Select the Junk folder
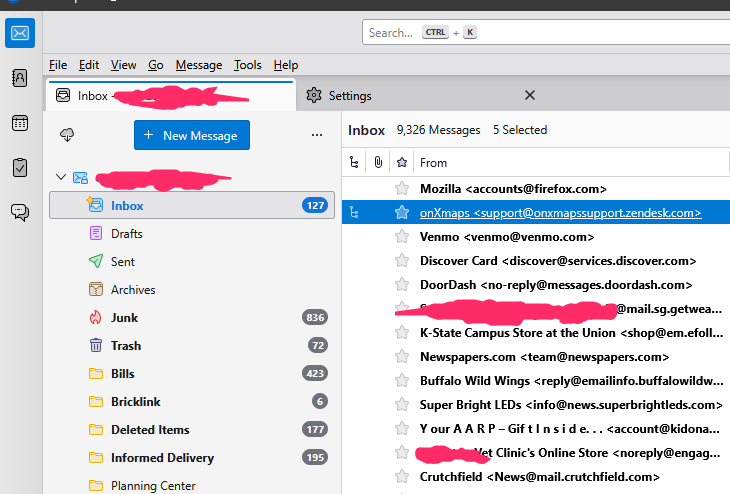730x494 pixels. tap(192, 318)
